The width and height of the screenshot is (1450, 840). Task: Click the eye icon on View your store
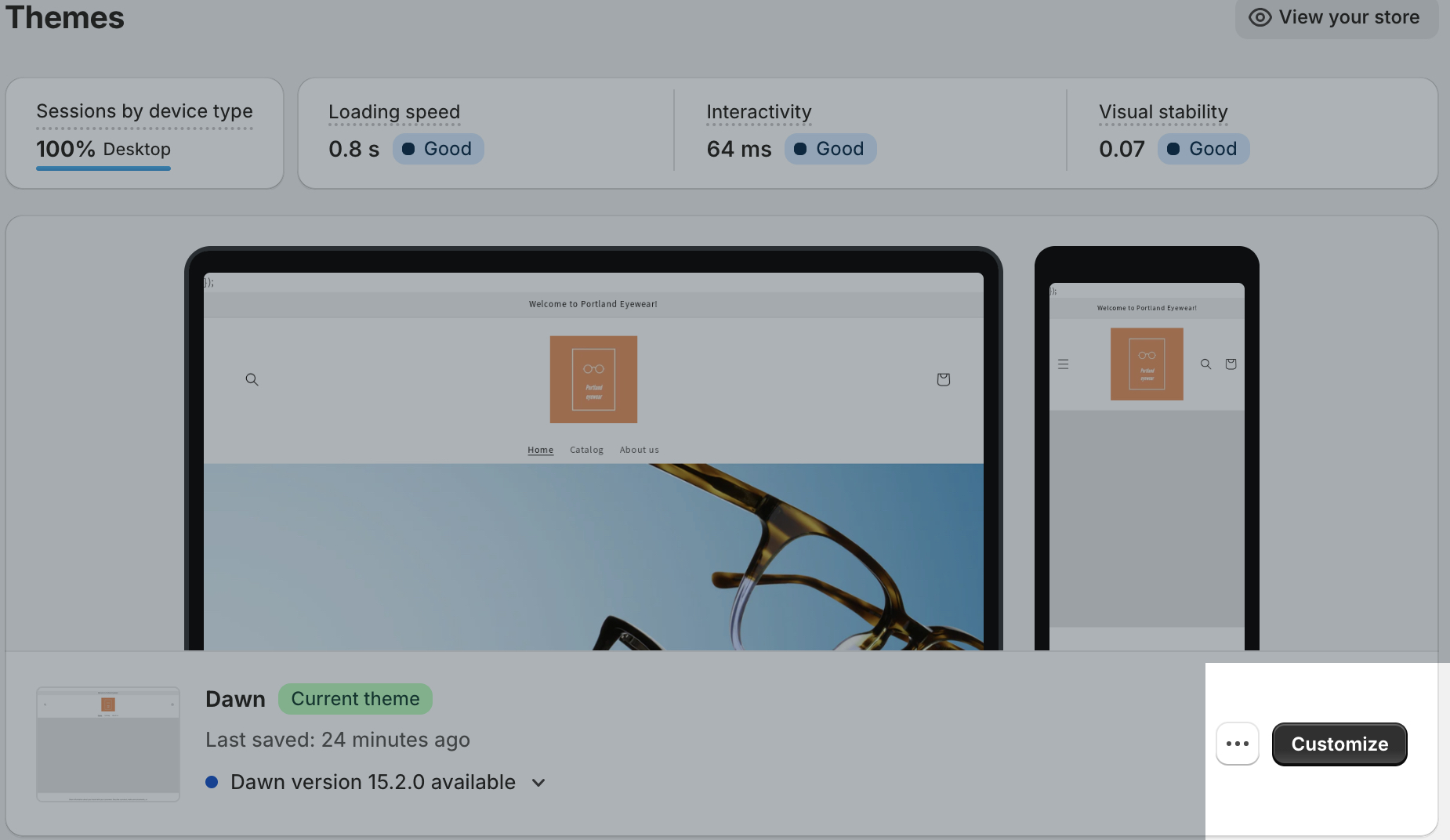tap(1260, 16)
